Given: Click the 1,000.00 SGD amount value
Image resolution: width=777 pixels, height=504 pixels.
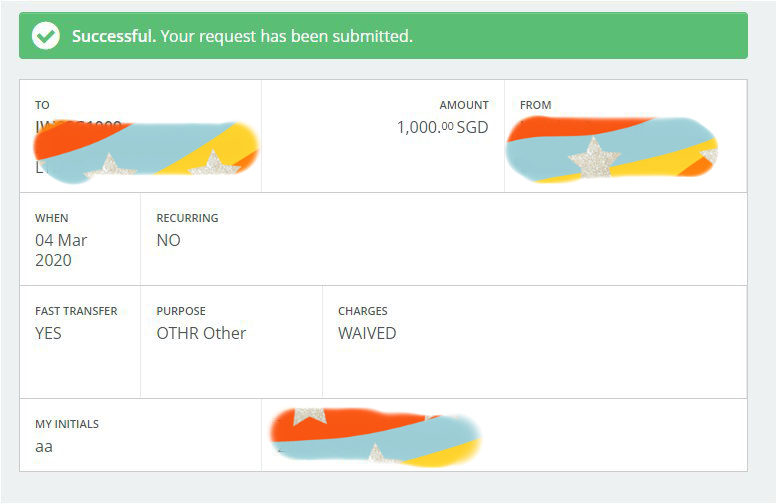Looking at the screenshot, I should [442, 127].
